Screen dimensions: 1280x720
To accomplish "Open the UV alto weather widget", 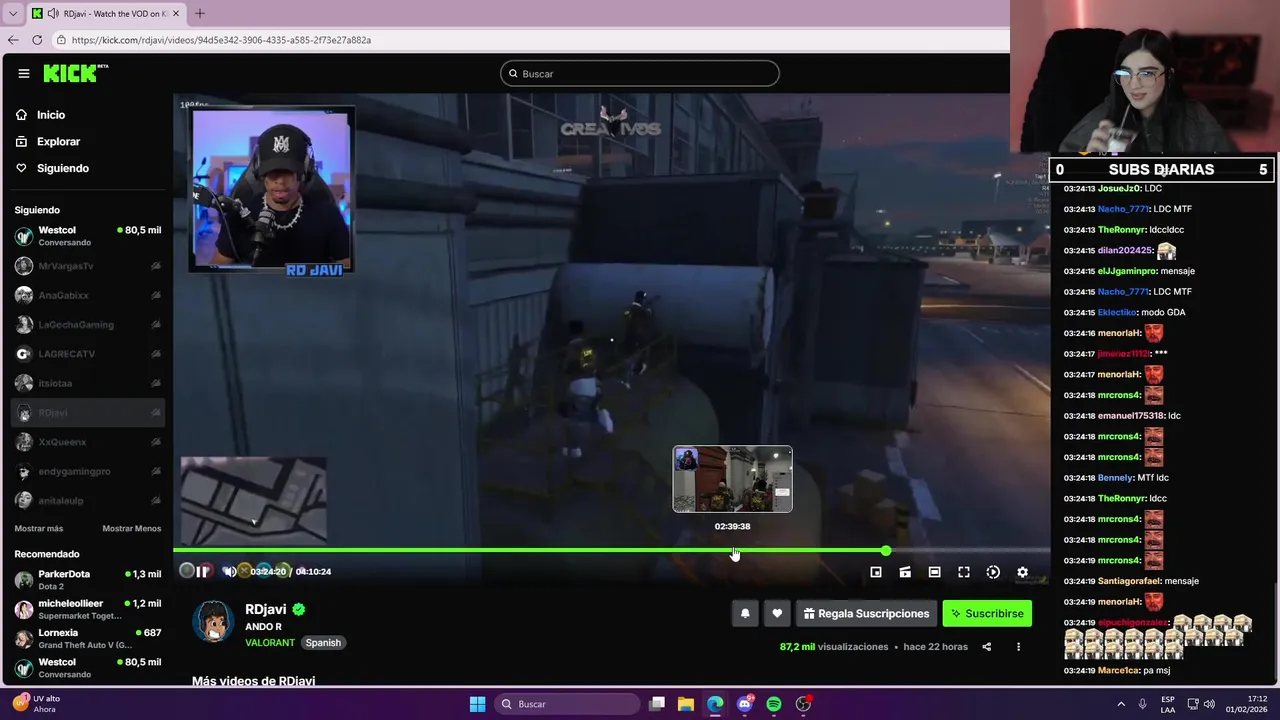I will [x=38, y=704].
